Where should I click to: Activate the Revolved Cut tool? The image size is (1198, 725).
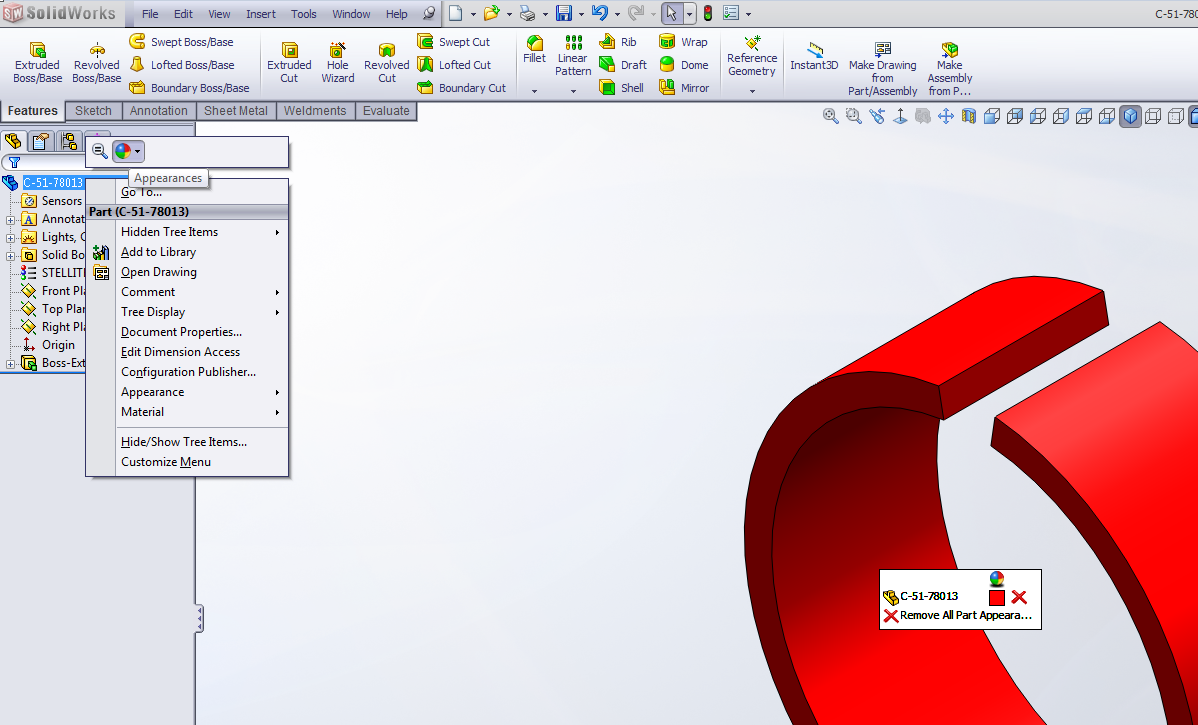tap(387, 62)
